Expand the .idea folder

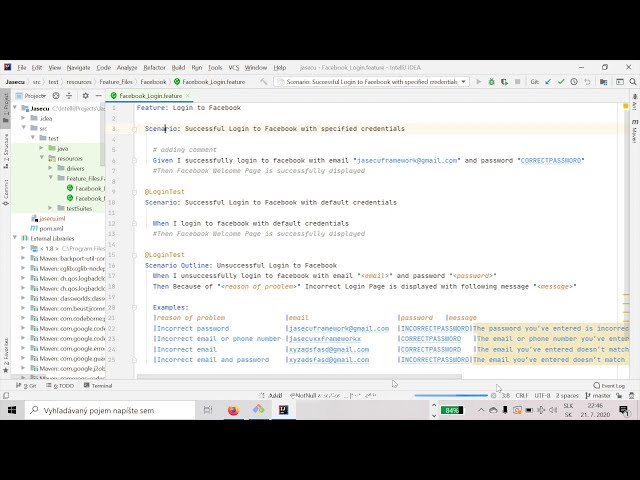[x=24, y=118]
